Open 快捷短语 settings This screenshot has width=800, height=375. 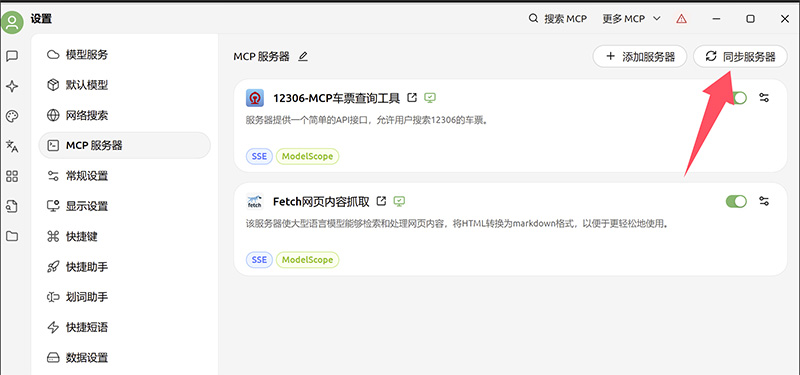coord(124,327)
